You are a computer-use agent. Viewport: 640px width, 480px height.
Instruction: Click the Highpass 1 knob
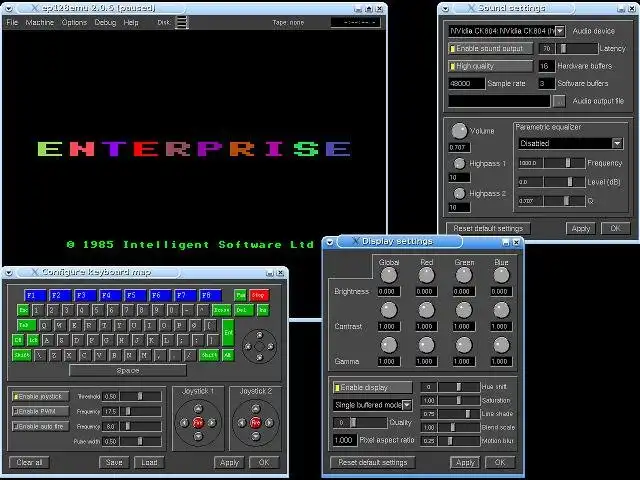tap(459, 163)
